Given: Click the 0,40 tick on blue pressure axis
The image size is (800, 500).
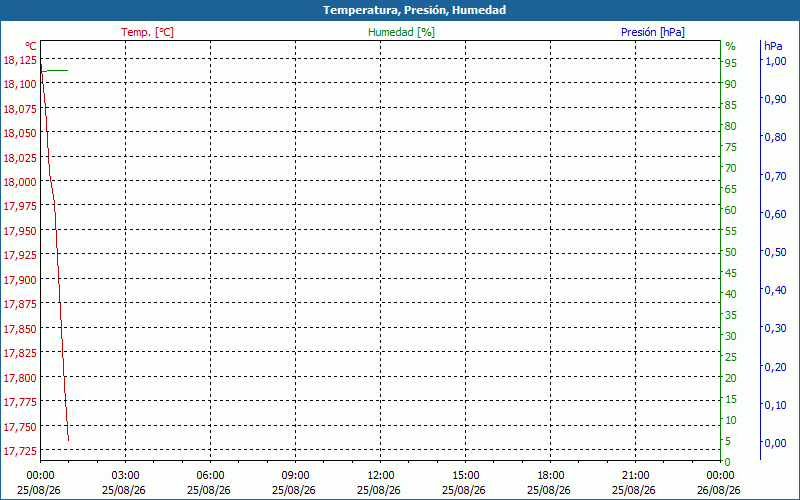Looking at the screenshot, I should (776, 290).
